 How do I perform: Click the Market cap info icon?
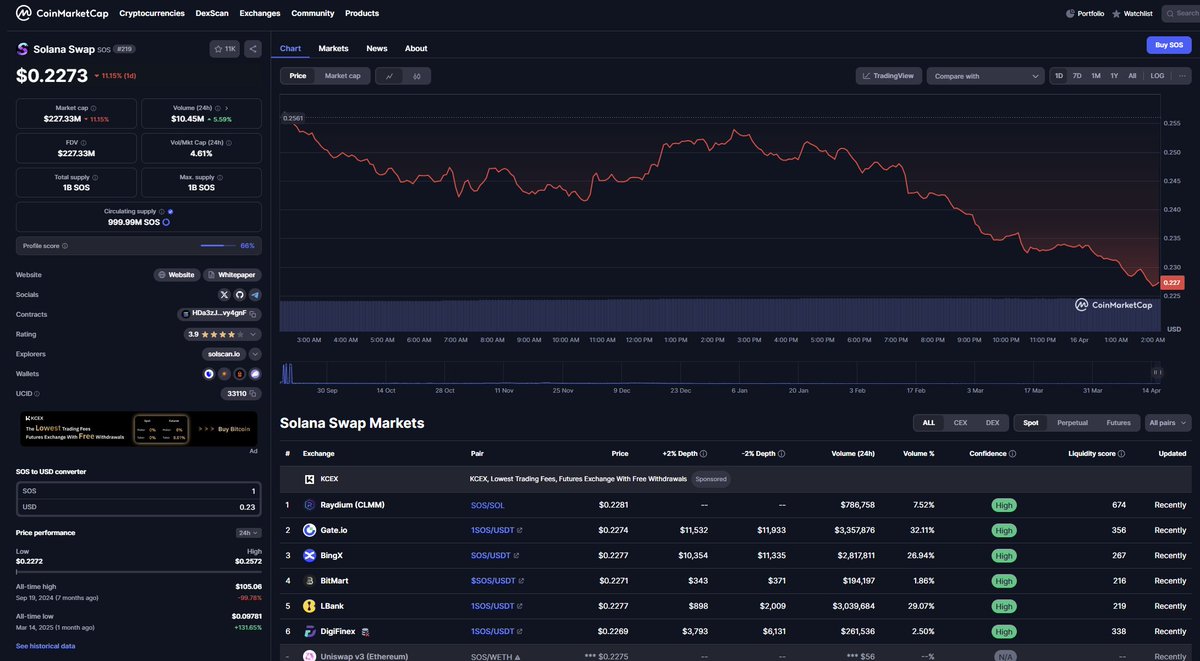tap(93, 108)
